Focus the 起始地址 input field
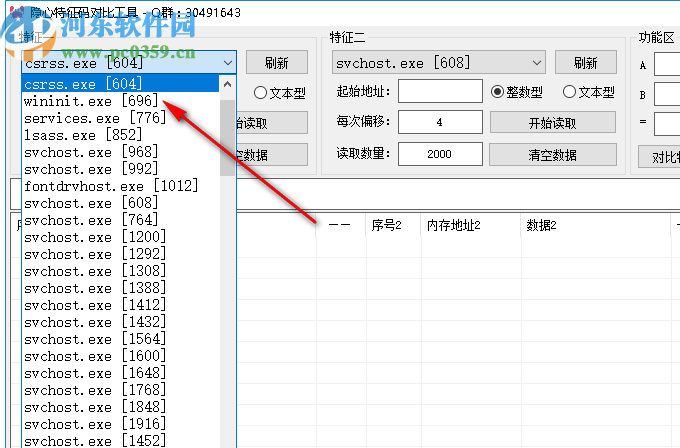Image resolution: width=680 pixels, height=448 pixels. click(440, 91)
